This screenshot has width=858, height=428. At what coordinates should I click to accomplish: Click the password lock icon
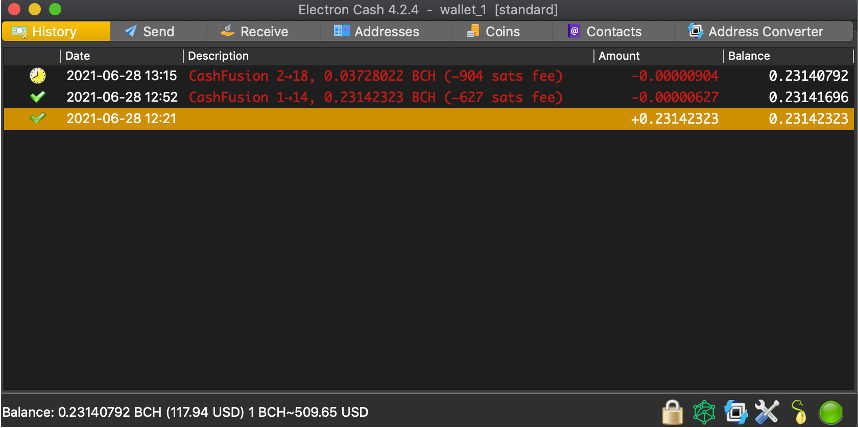coord(672,411)
